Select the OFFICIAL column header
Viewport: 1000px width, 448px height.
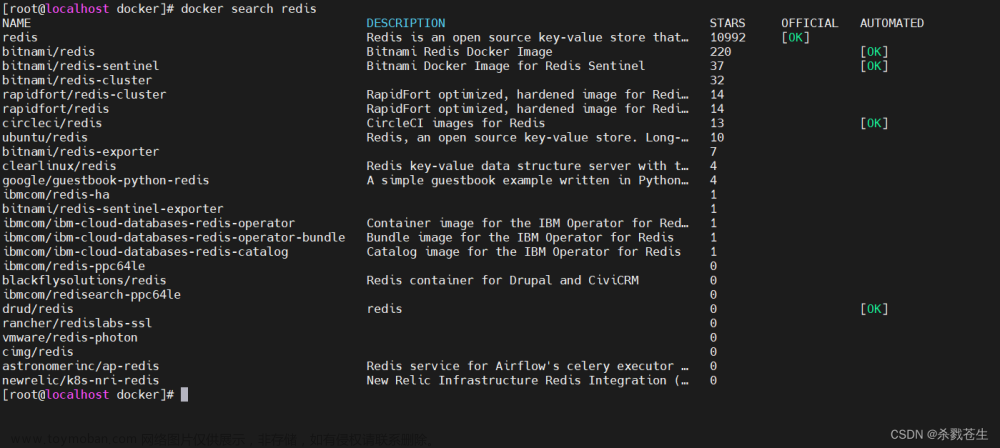click(x=809, y=23)
